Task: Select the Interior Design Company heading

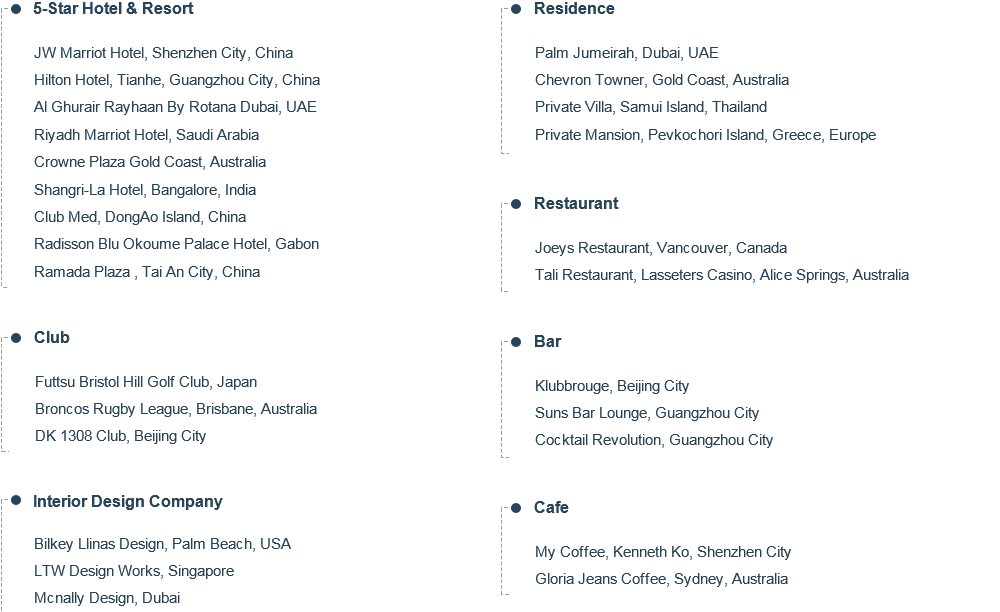Action: 128,502
